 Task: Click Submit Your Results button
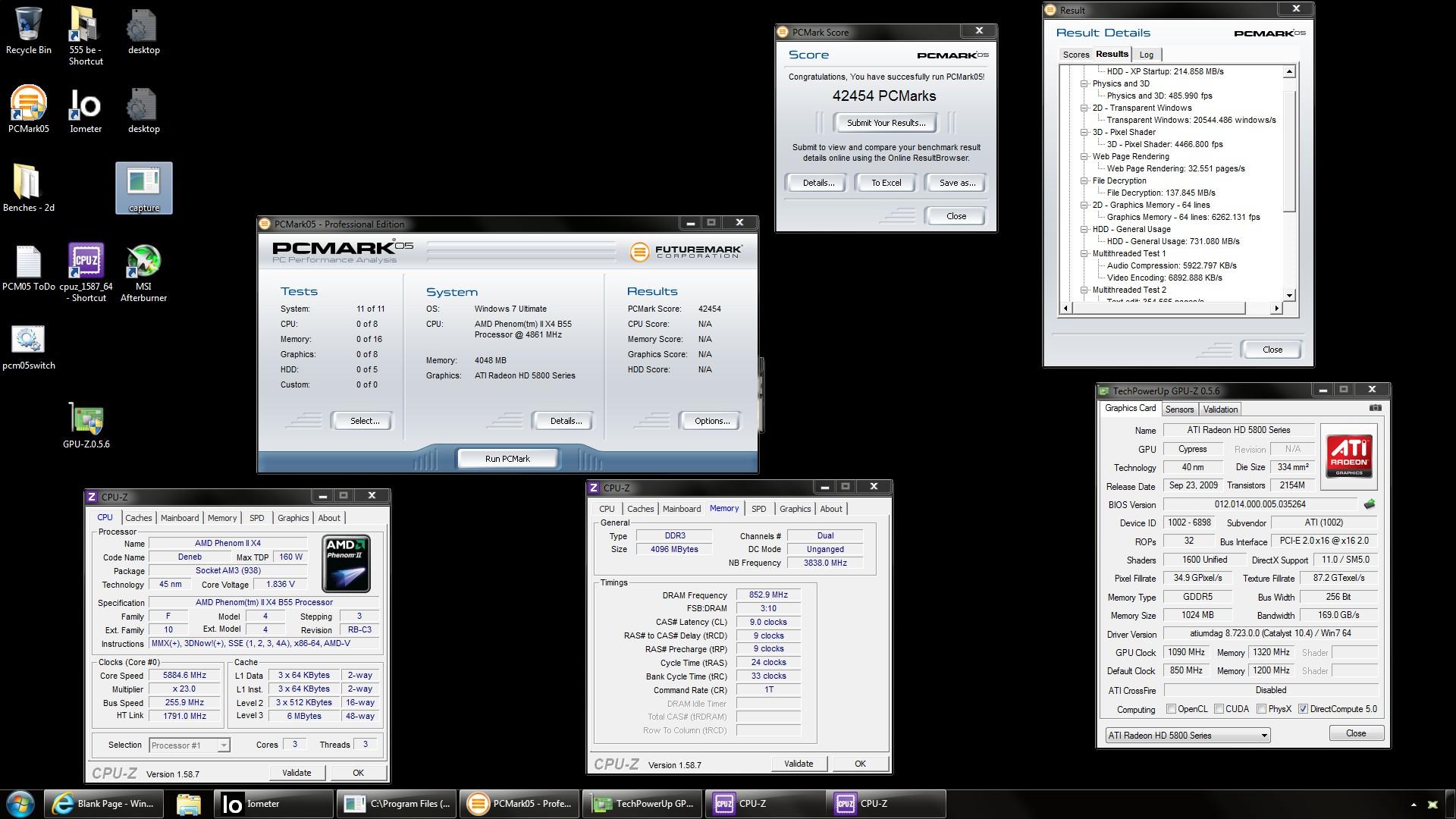(x=886, y=123)
